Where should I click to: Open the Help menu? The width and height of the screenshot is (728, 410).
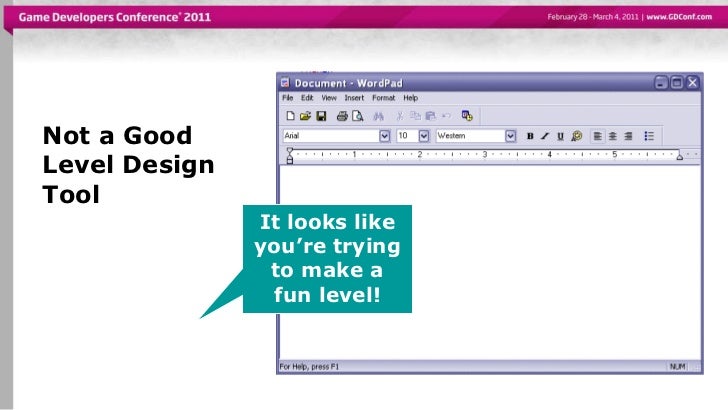pos(410,98)
